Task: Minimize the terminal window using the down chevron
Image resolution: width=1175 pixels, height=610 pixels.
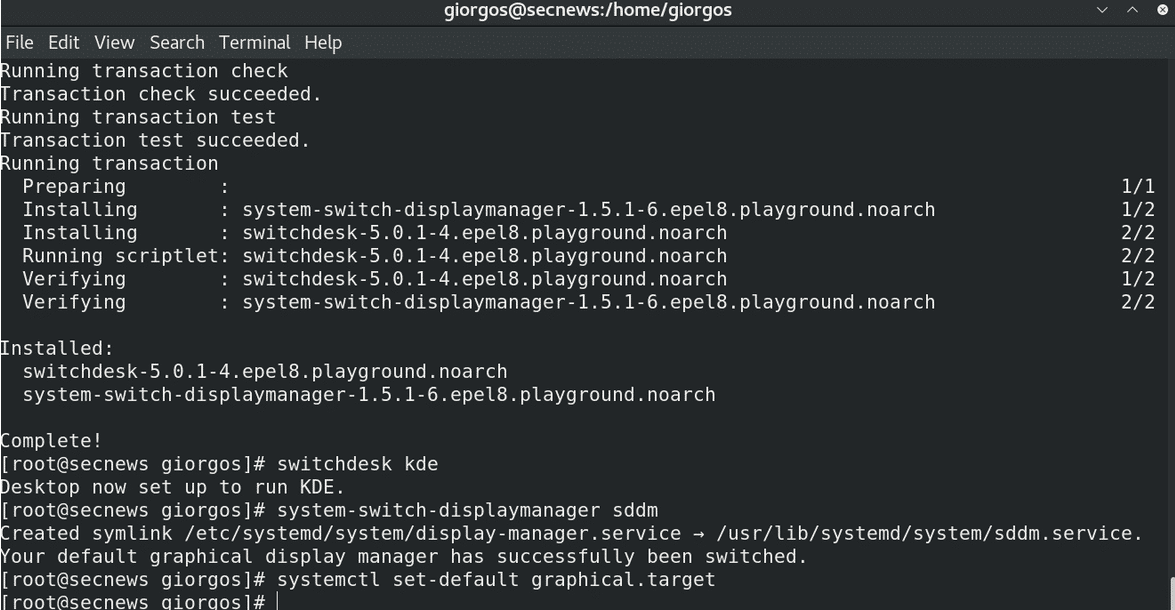Action: [x=1102, y=10]
